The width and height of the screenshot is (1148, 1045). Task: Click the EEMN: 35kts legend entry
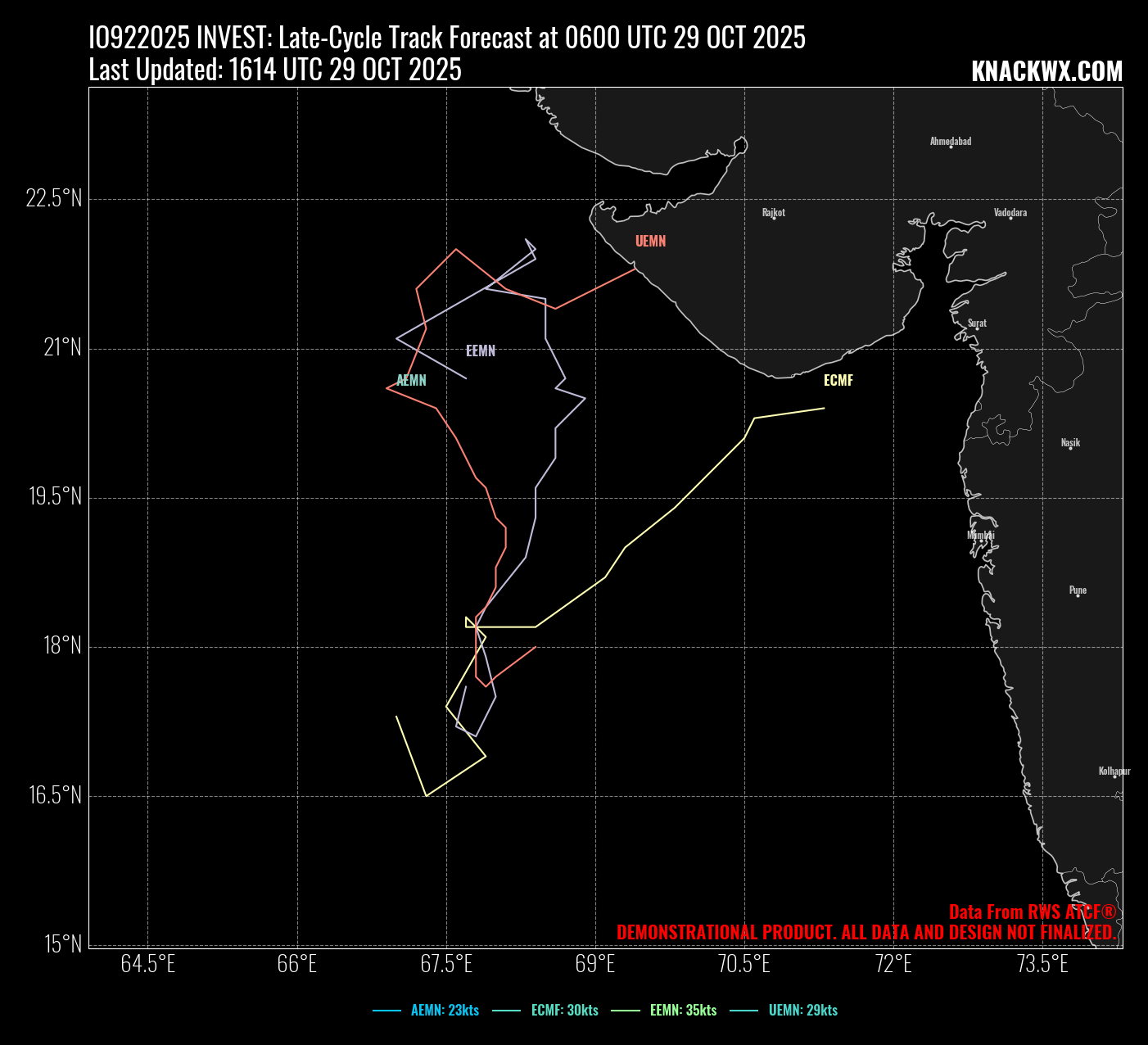pos(683,1011)
